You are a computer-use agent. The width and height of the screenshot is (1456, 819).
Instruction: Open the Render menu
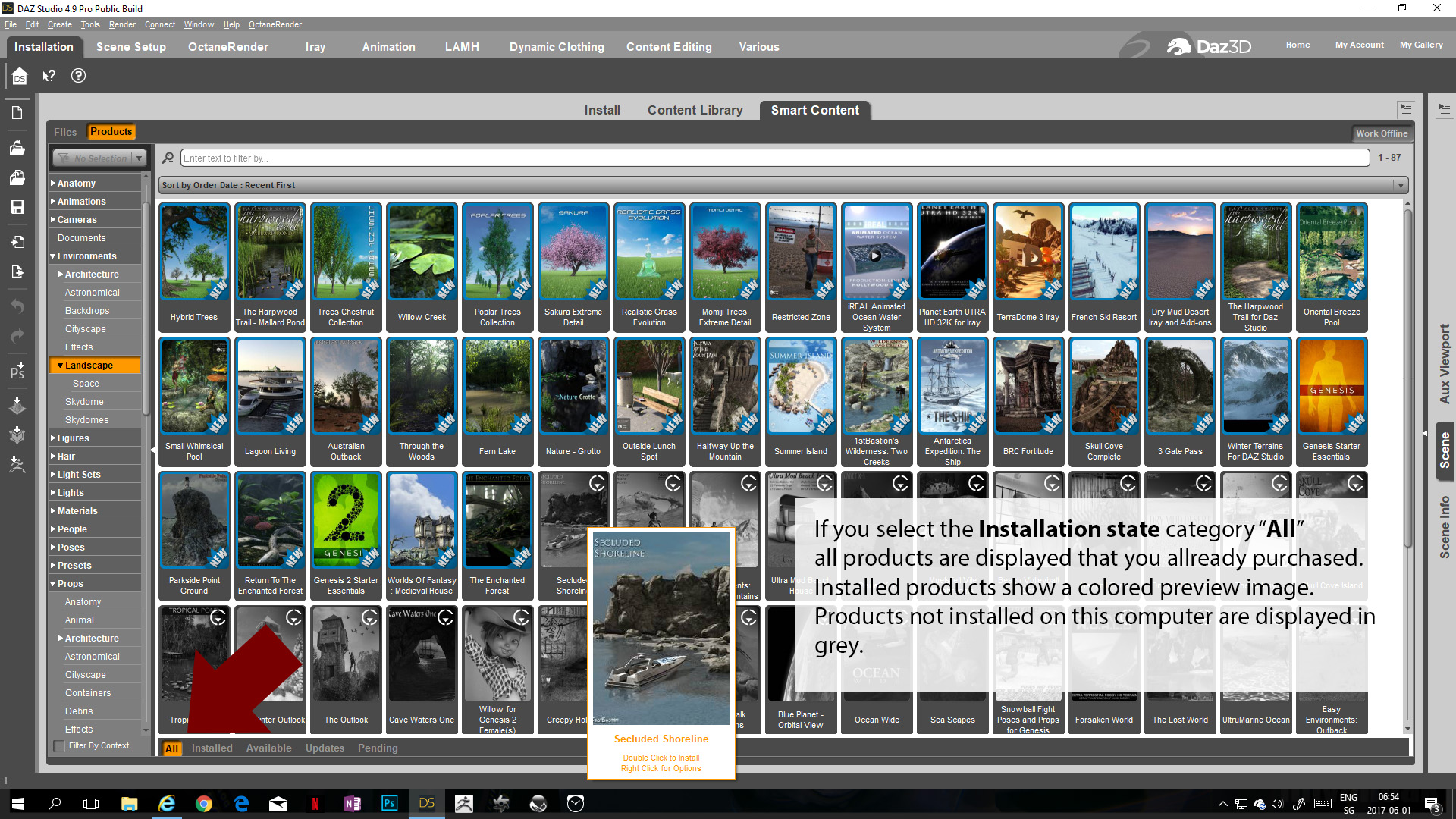click(x=122, y=24)
